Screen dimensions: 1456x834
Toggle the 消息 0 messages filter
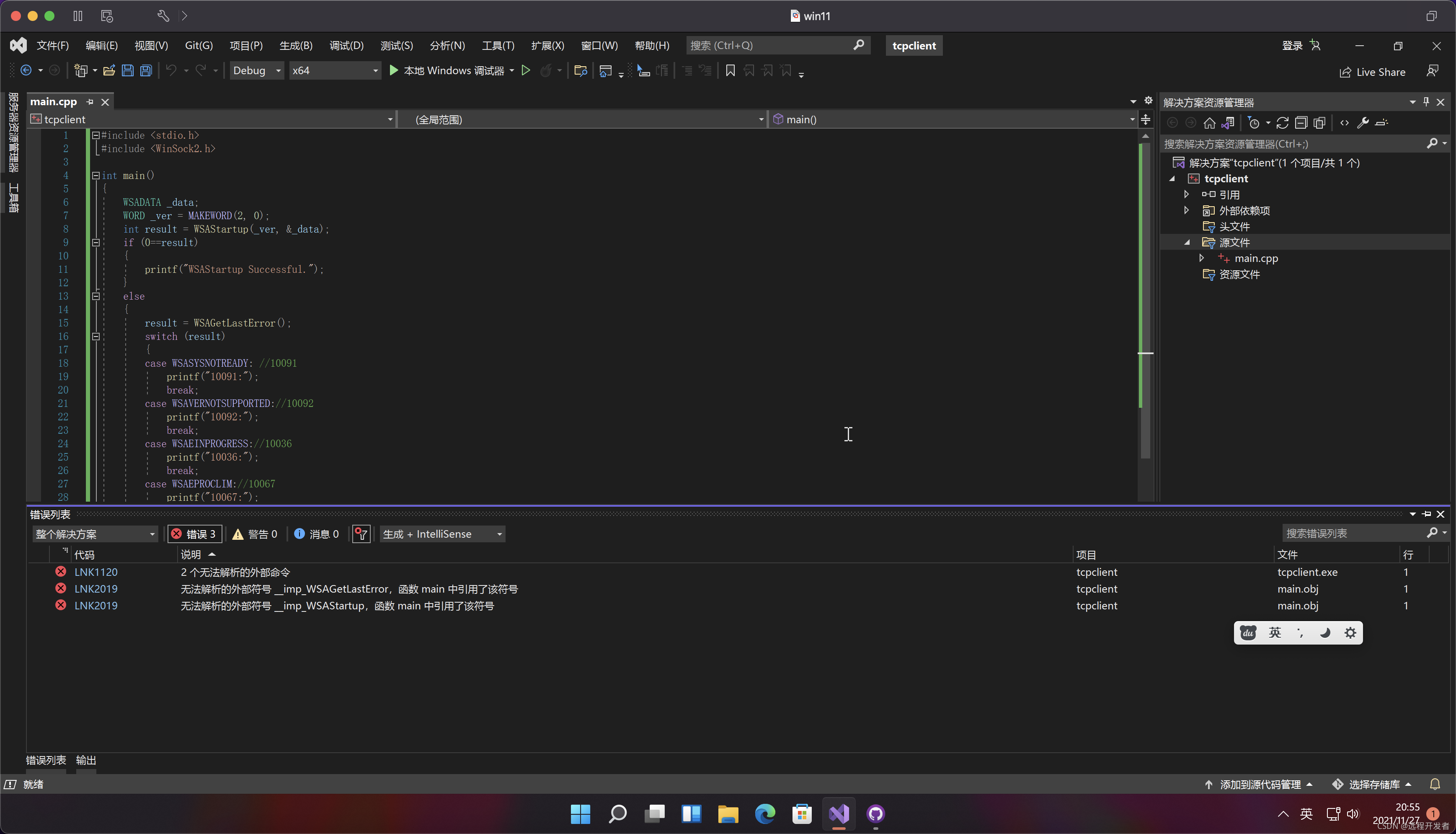pos(317,534)
